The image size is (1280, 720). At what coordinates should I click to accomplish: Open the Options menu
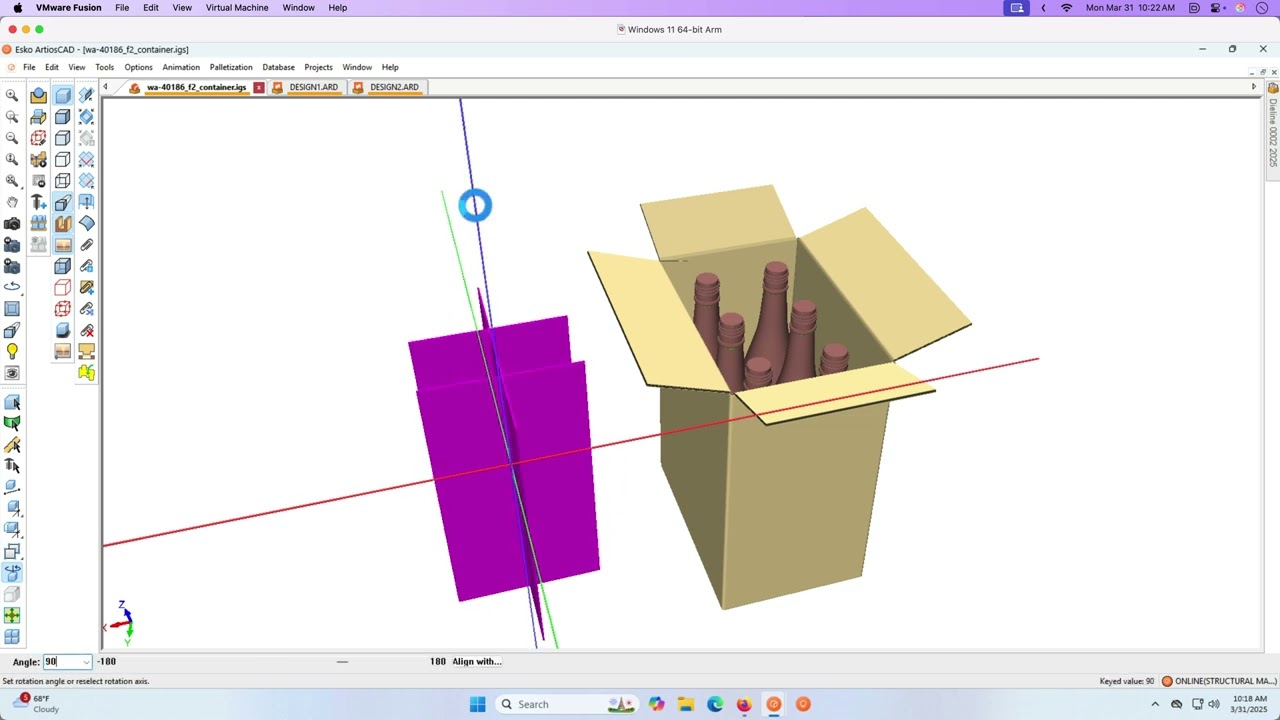(138, 67)
